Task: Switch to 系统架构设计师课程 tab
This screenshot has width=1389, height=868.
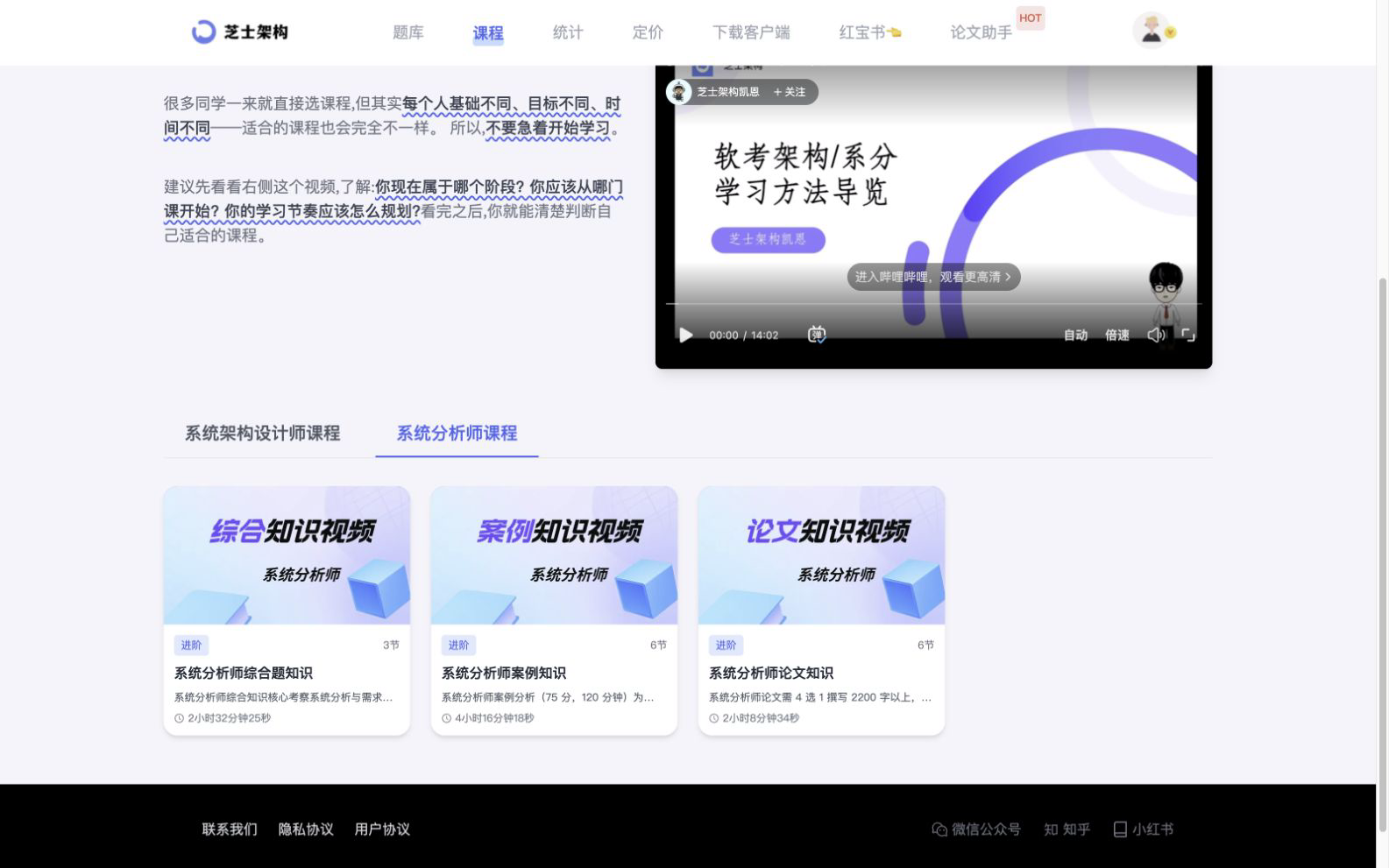Action: 262,434
